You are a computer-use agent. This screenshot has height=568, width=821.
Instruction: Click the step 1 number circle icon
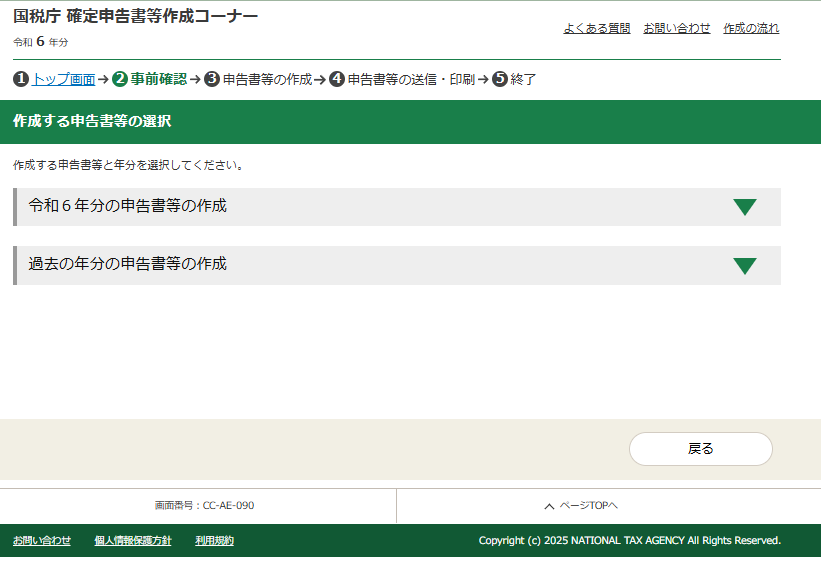(21, 79)
